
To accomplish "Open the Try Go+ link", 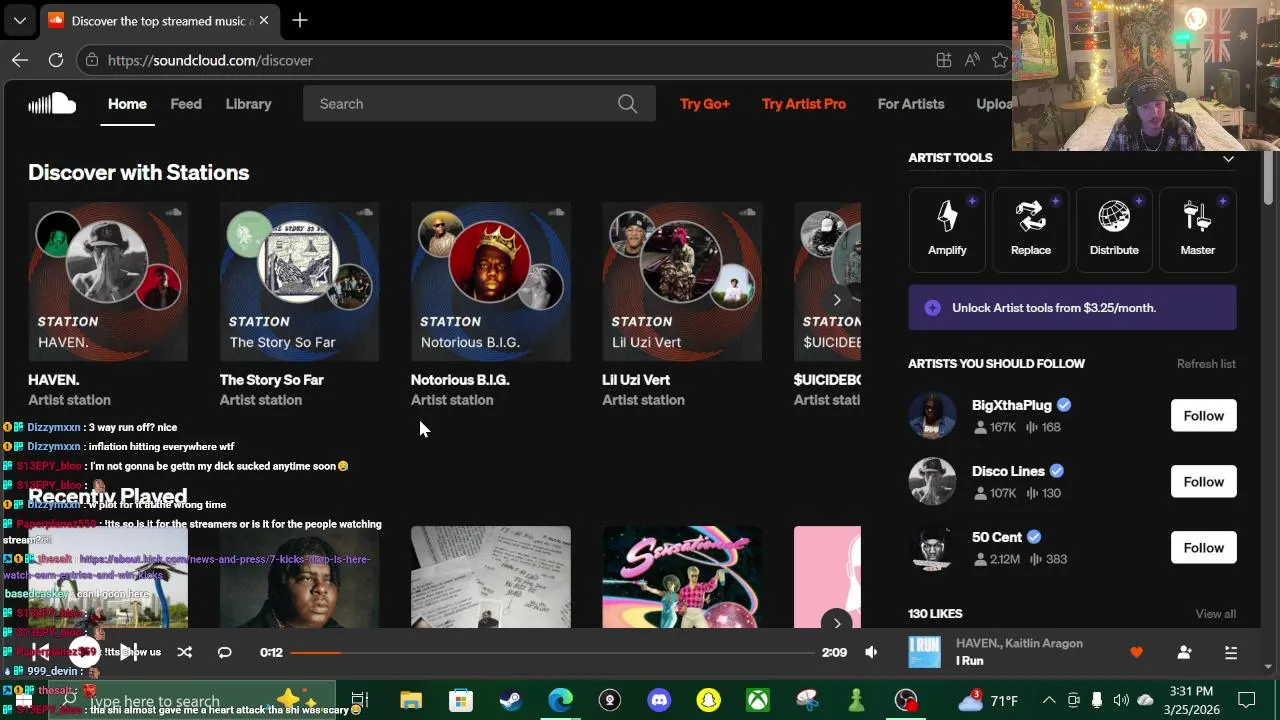I will tap(705, 104).
